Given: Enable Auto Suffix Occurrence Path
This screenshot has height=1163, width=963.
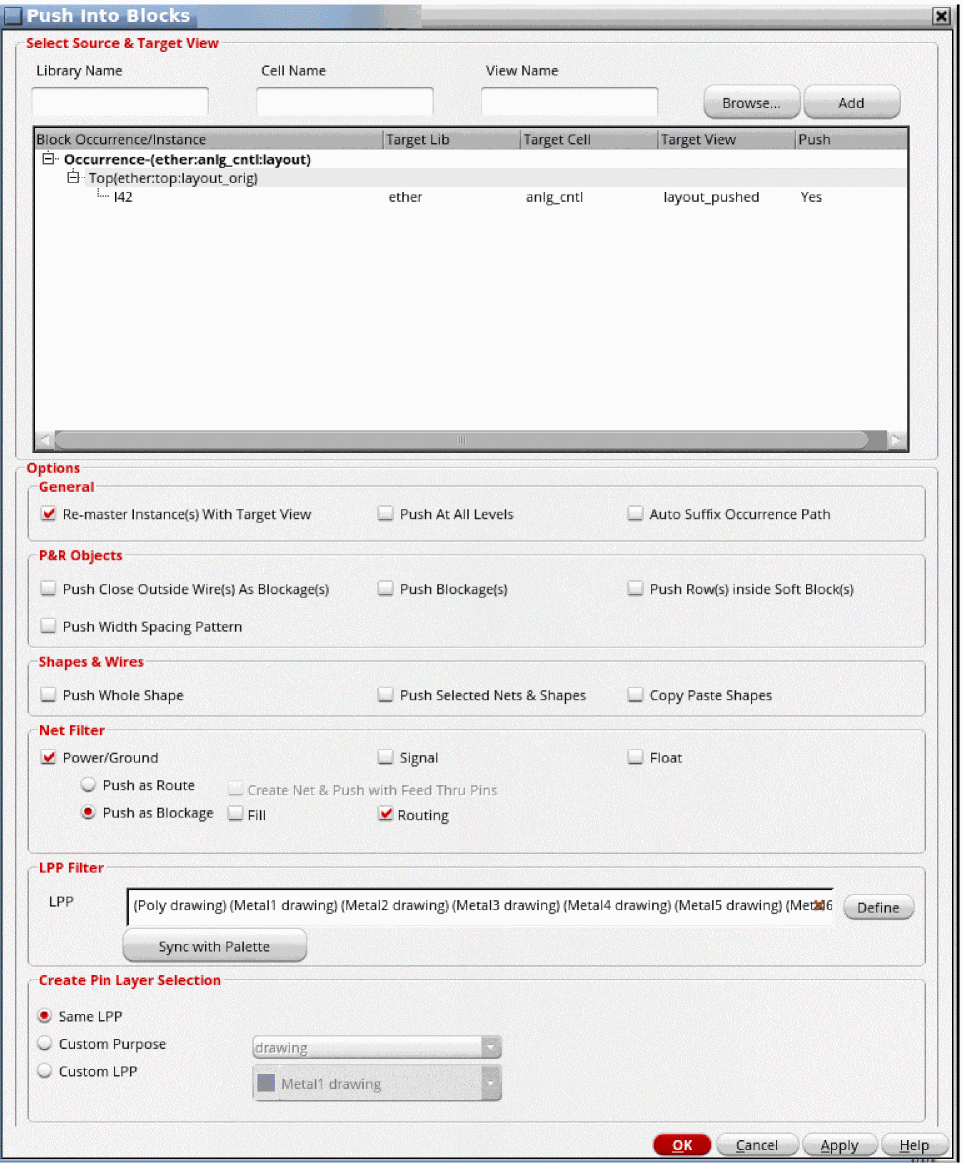Looking at the screenshot, I should [635, 513].
